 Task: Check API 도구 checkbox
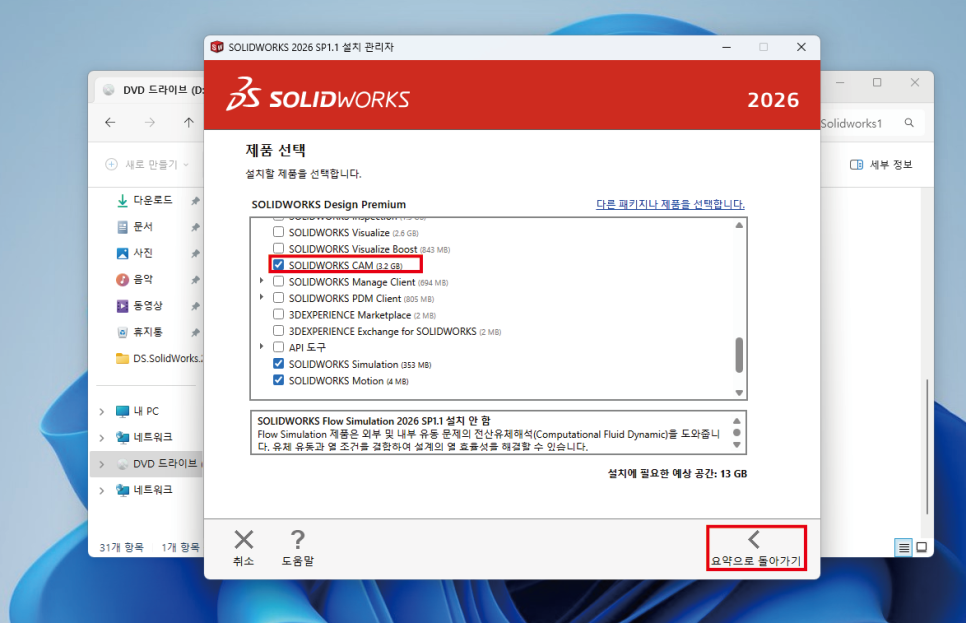click(278, 347)
